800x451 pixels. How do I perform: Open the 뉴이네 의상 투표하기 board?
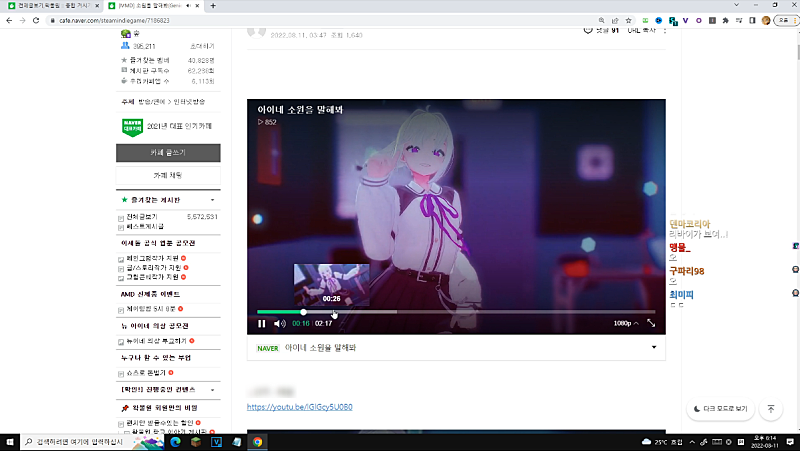pyautogui.click(x=156, y=341)
